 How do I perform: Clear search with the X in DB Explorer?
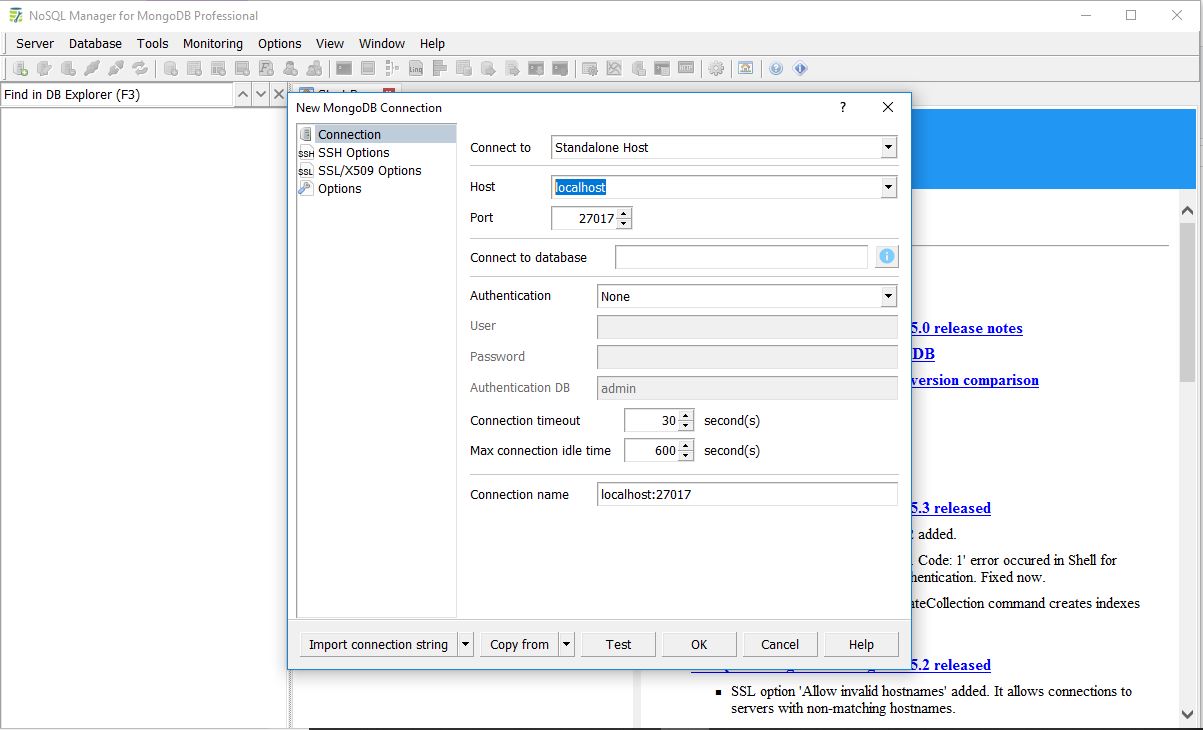[278, 93]
